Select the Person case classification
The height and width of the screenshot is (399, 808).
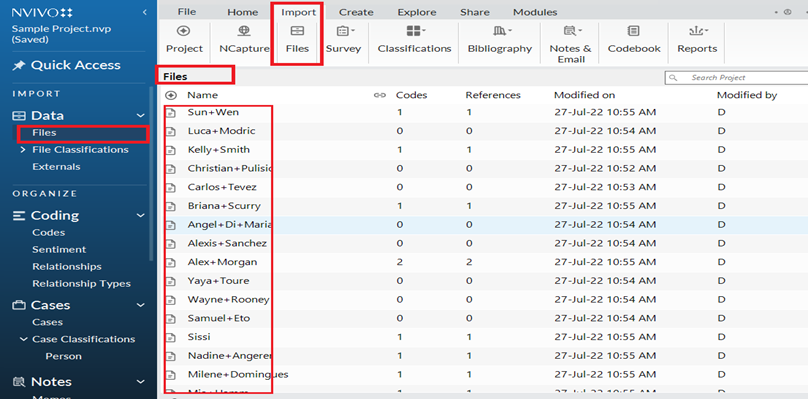tap(63, 356)
